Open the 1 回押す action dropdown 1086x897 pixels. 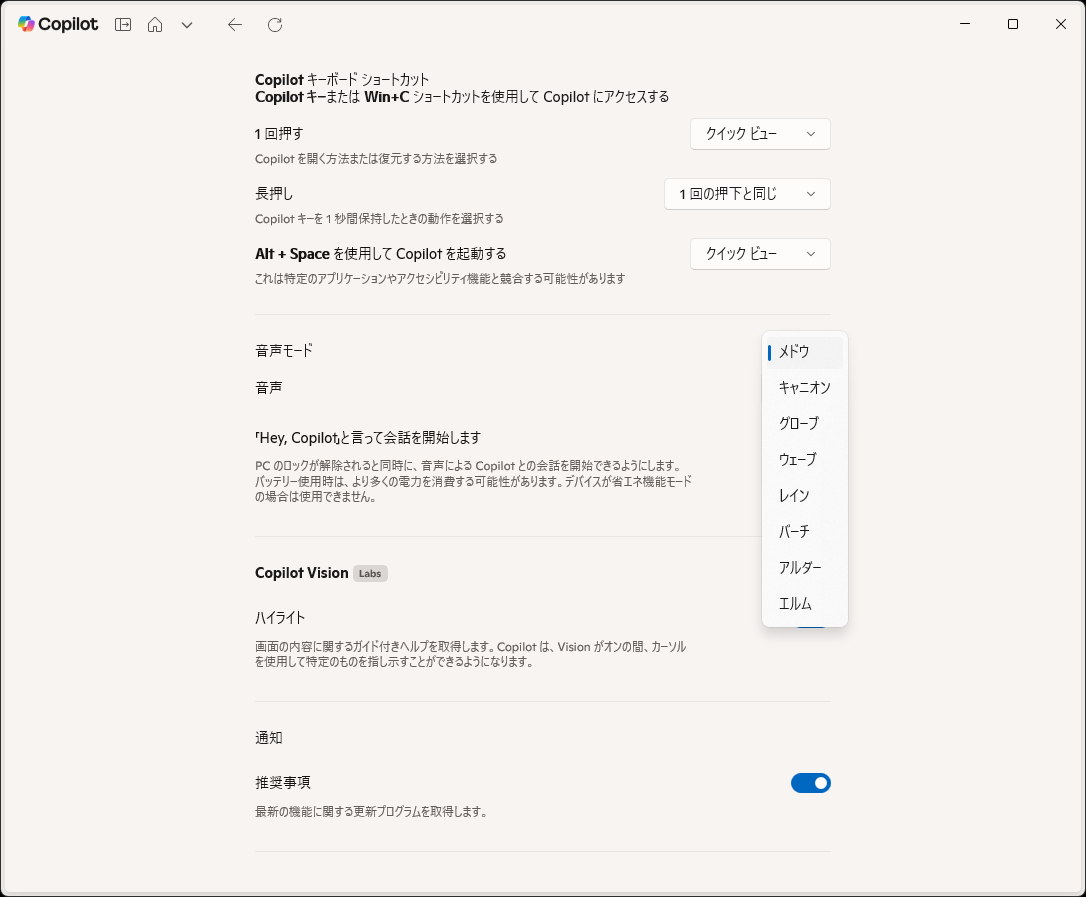click(x=760, y=133)
